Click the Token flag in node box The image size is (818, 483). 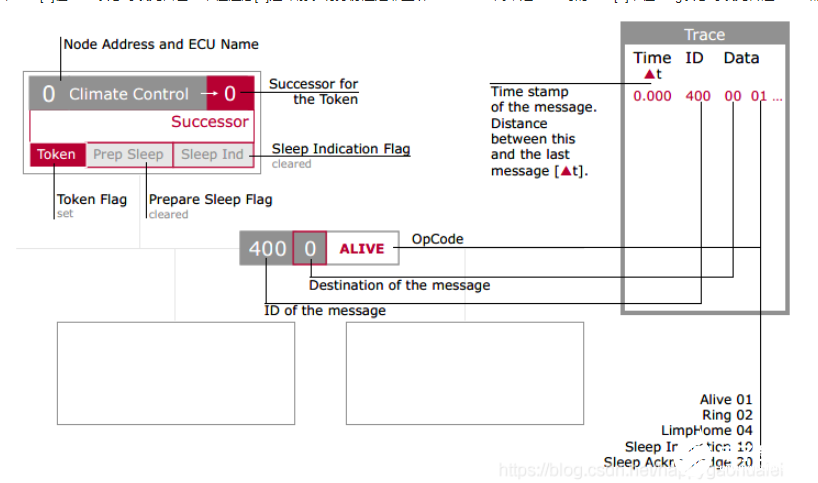pos(57,155)
